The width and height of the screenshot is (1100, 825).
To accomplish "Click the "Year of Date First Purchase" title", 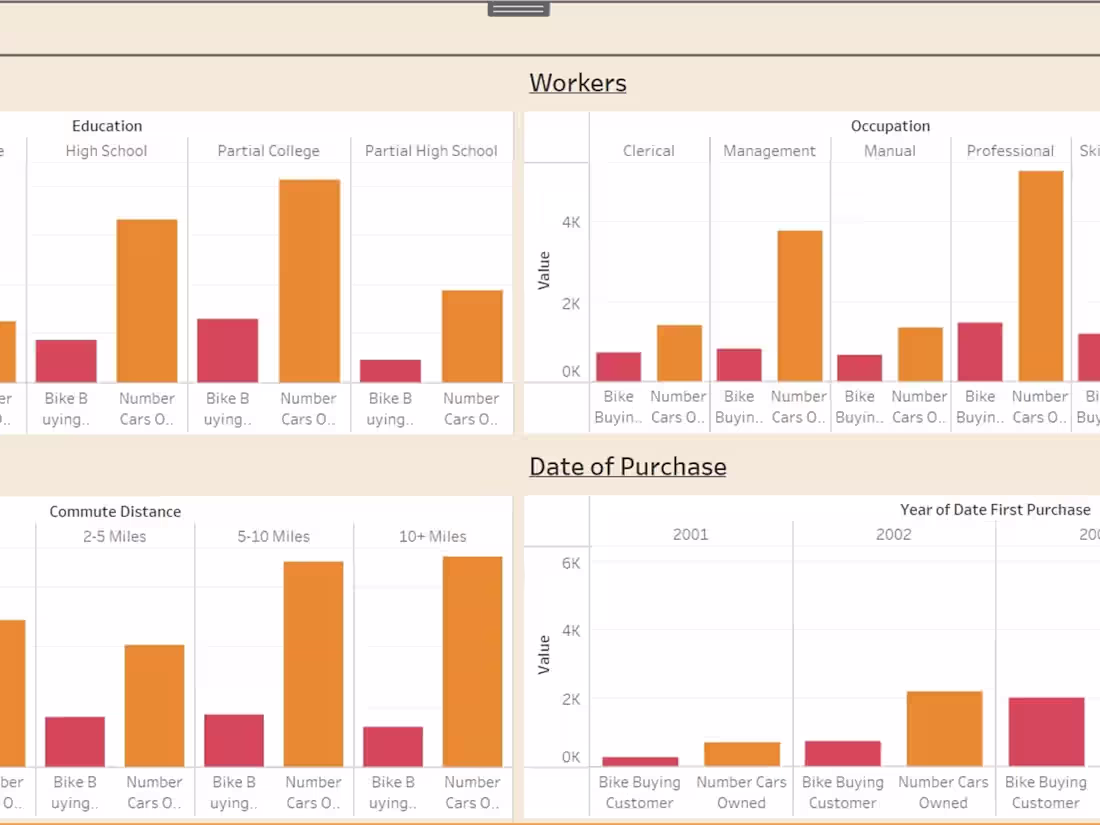I will point(995,509).
